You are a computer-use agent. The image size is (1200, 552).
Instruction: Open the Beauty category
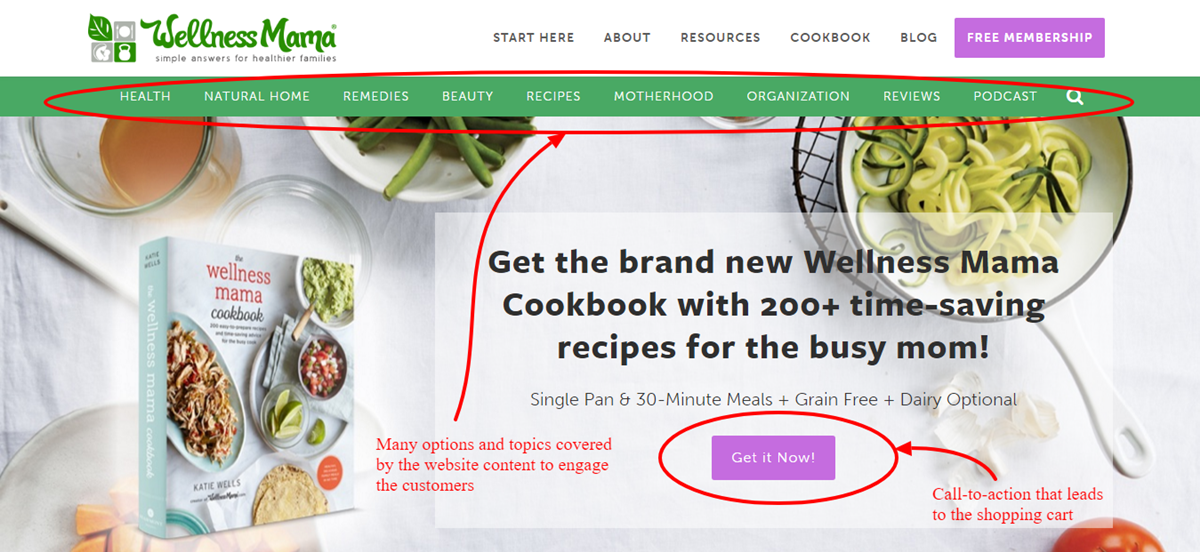(x=468, y=97)
